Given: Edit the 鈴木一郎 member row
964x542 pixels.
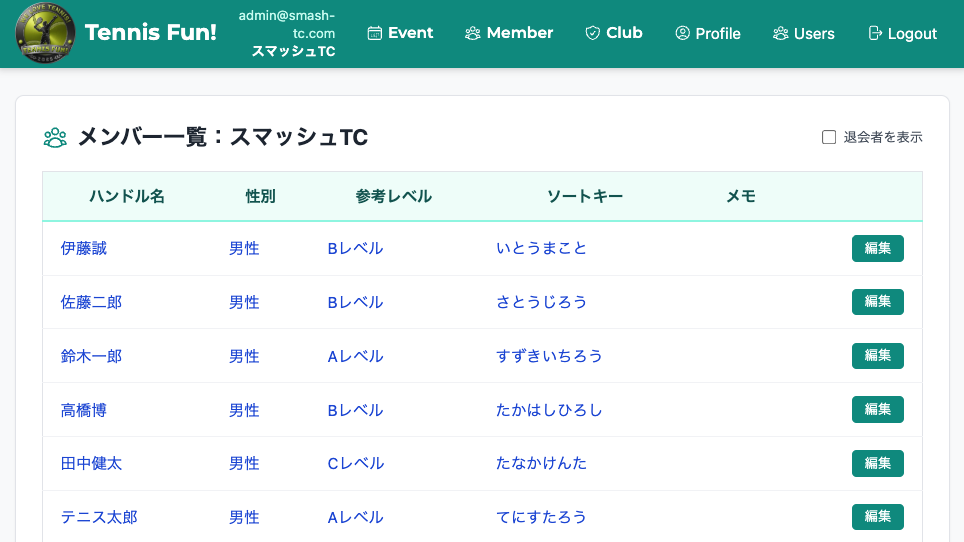Looking at the screenshot, I should pyautogui.click(x=877, y=356).
